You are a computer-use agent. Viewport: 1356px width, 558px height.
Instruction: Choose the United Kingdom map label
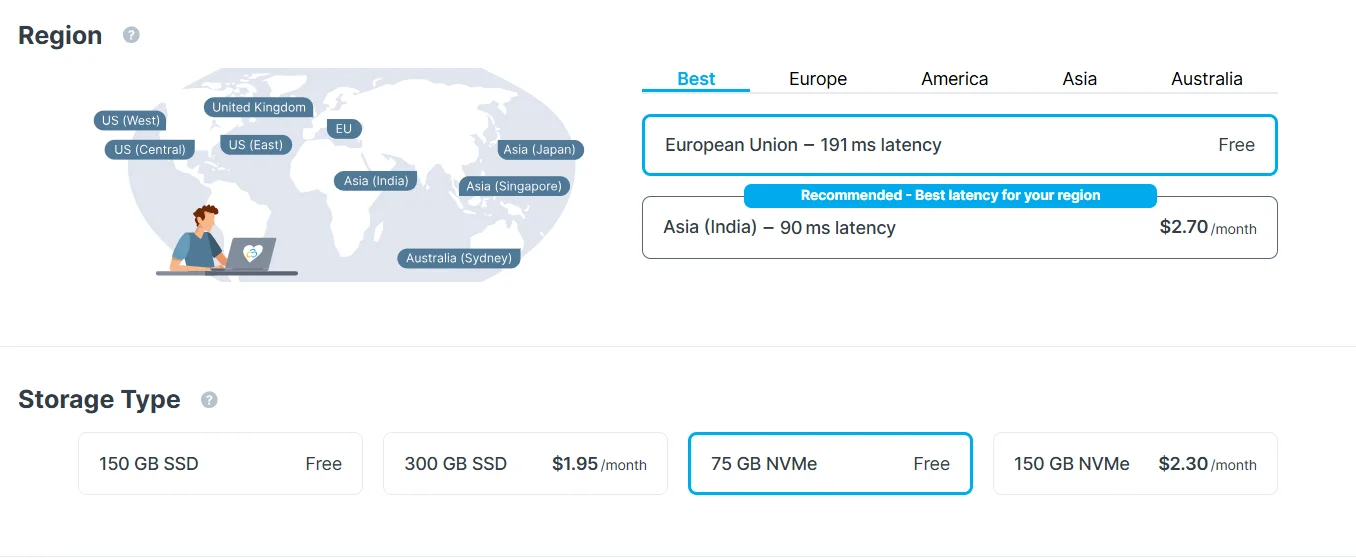(x=258, y=107)
